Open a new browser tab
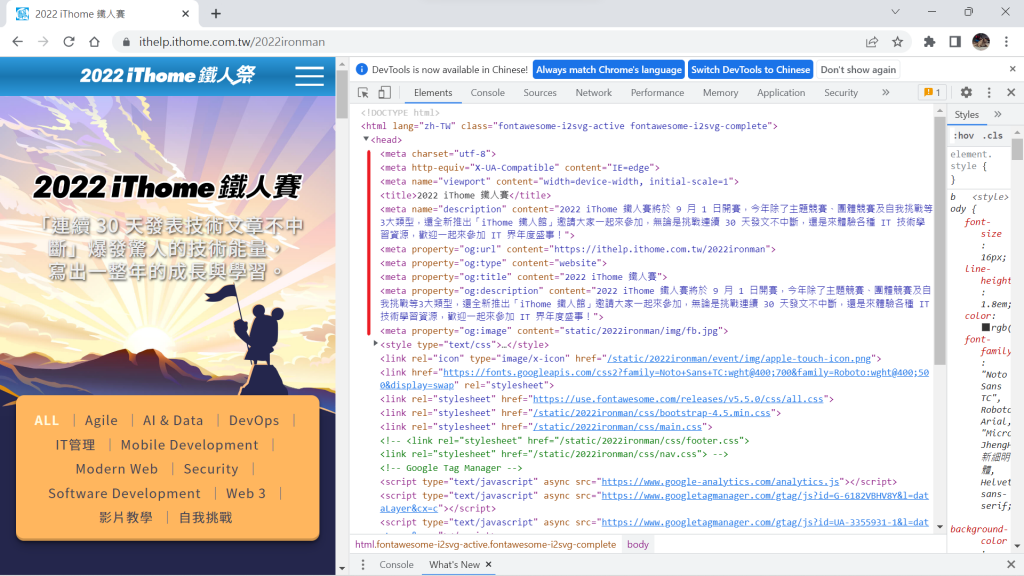The width and height of the screenshot is (1024, 576). pyautogui.click(x=216, y=13)
